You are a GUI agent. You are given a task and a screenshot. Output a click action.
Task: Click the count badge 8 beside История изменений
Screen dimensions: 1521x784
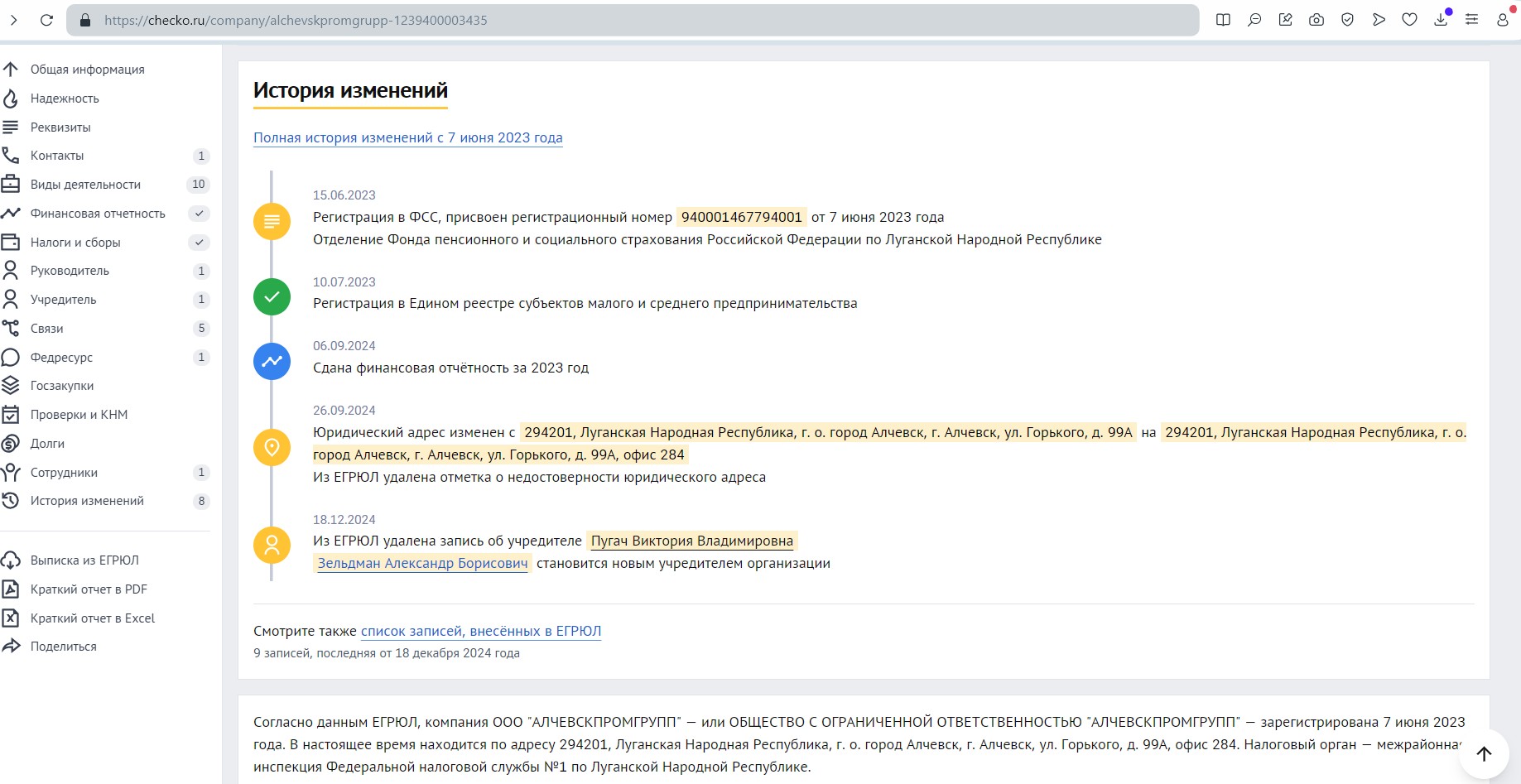pos(201,501)
